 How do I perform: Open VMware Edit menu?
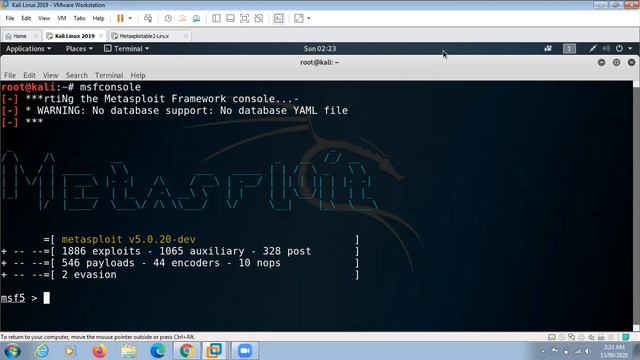pos(26,18)
